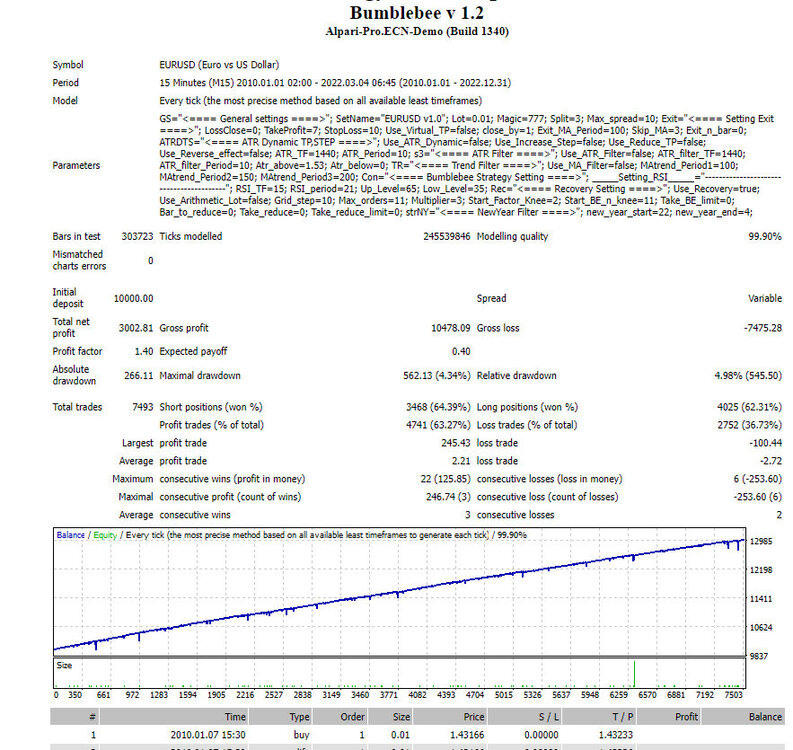Click the profit trades value 4741 (63.27%)

tap(438, 425)
